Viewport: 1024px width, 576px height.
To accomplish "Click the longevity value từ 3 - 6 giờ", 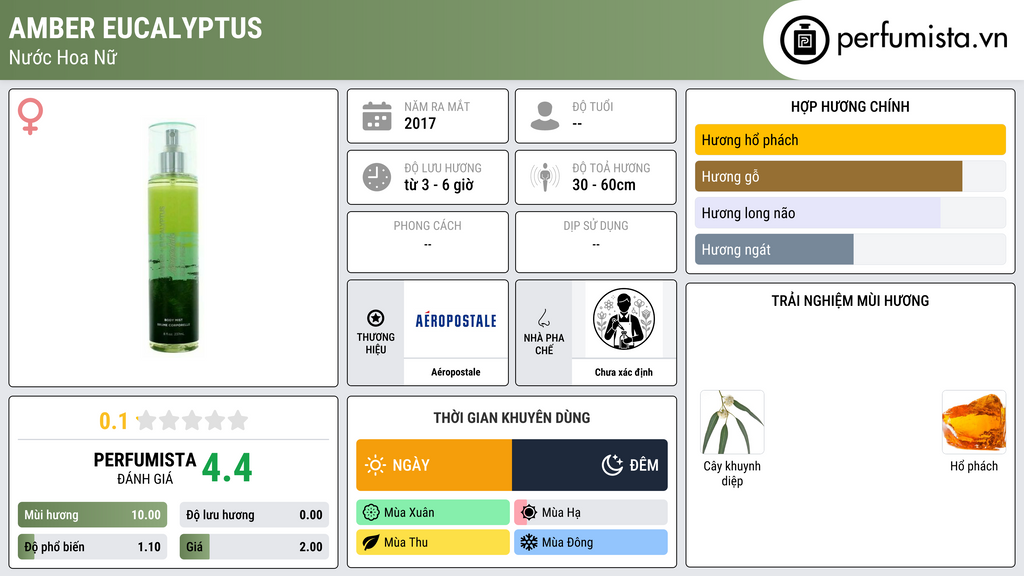I will click(439, 185).
